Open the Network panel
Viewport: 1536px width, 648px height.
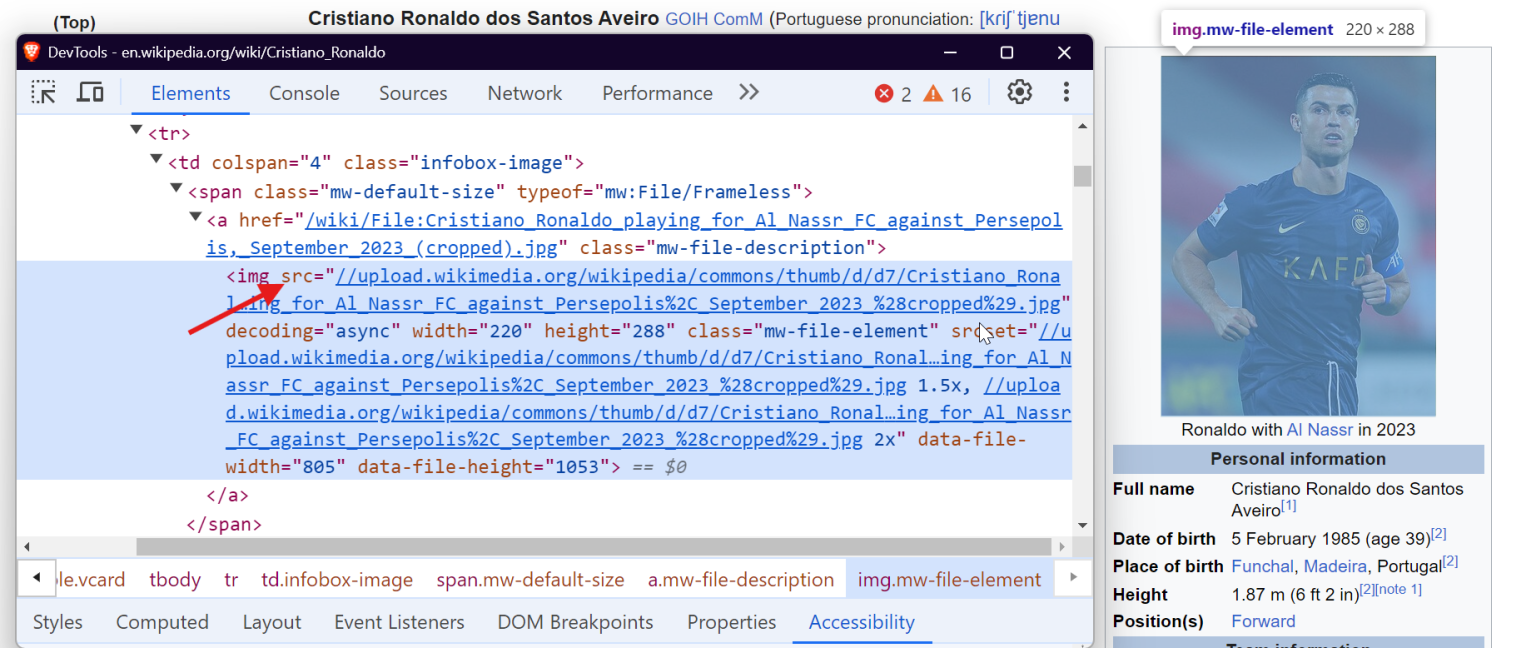(524, 92)
